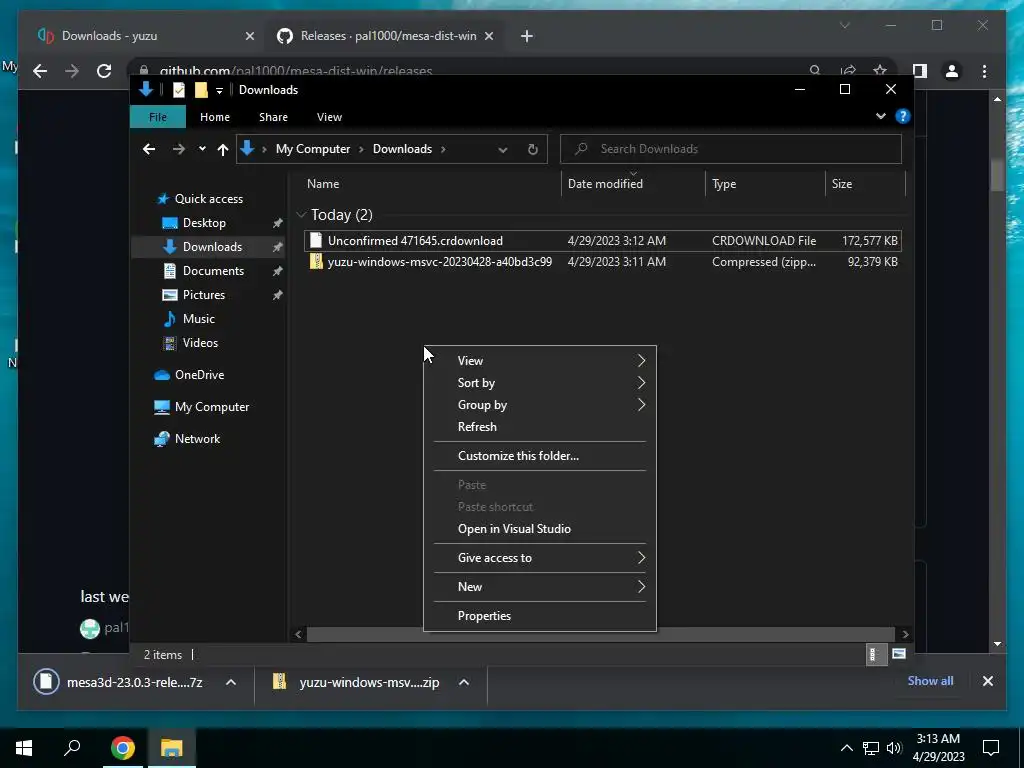Click Chrome icon in taskbar

(122, 747)
